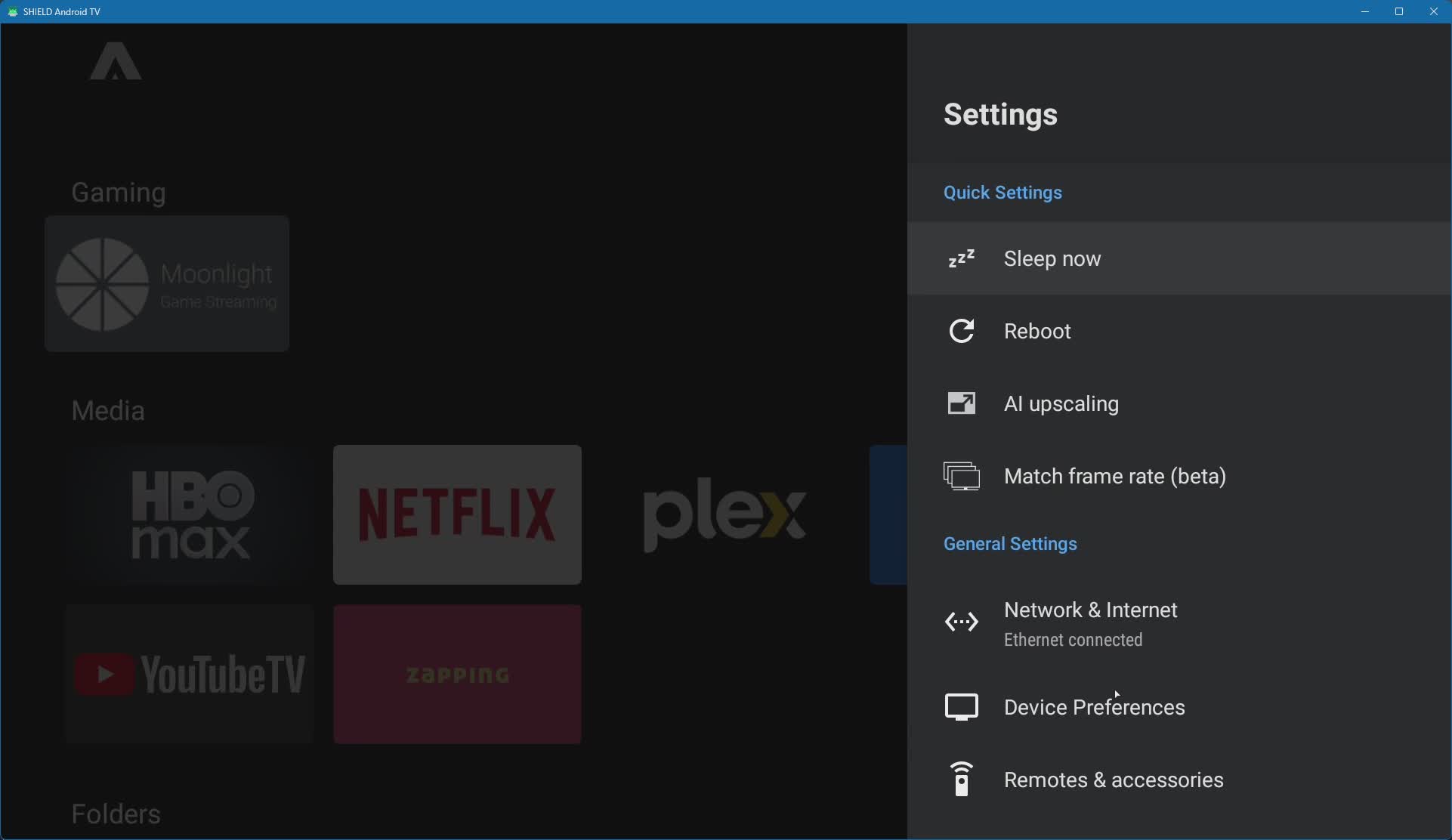The width and height of the screenshot is (1452, 840).
Task: Click the Device Preferences monitor icon
Action: click(x=961, y=707)
